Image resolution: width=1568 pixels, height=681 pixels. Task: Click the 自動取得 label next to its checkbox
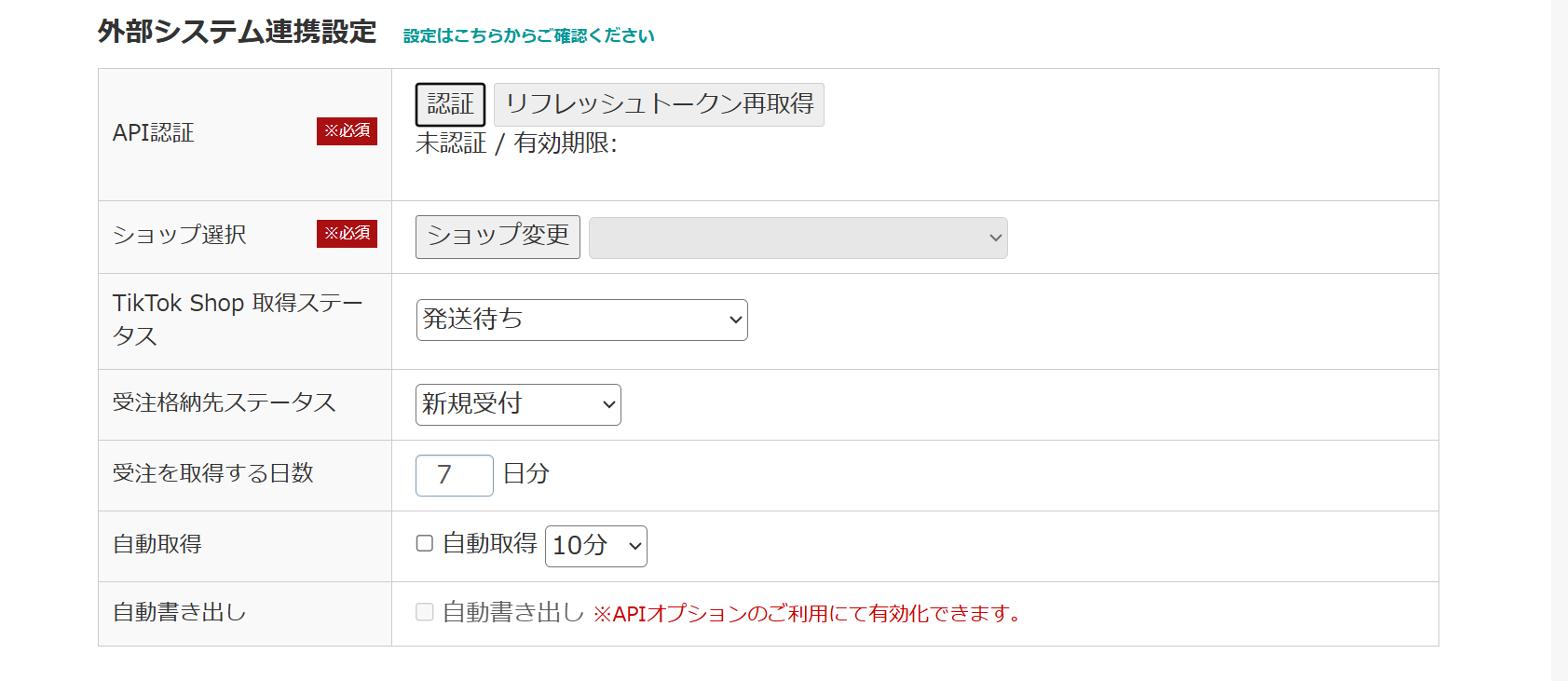pyautogui.click(x=489, y=543)
